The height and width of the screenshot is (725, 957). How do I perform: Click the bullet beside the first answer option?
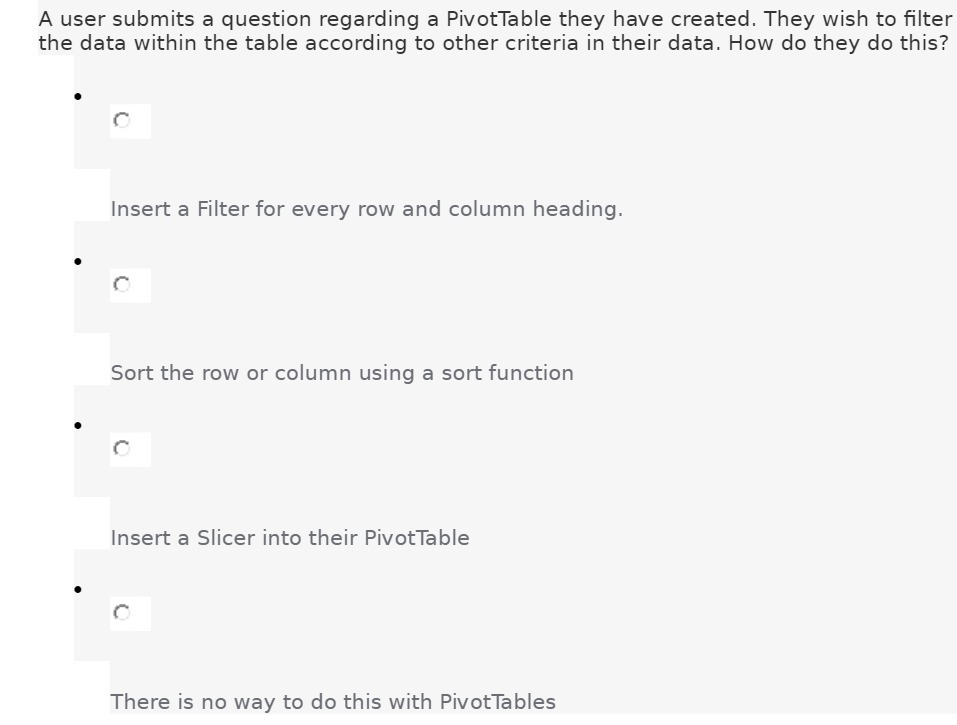[78, 98]
